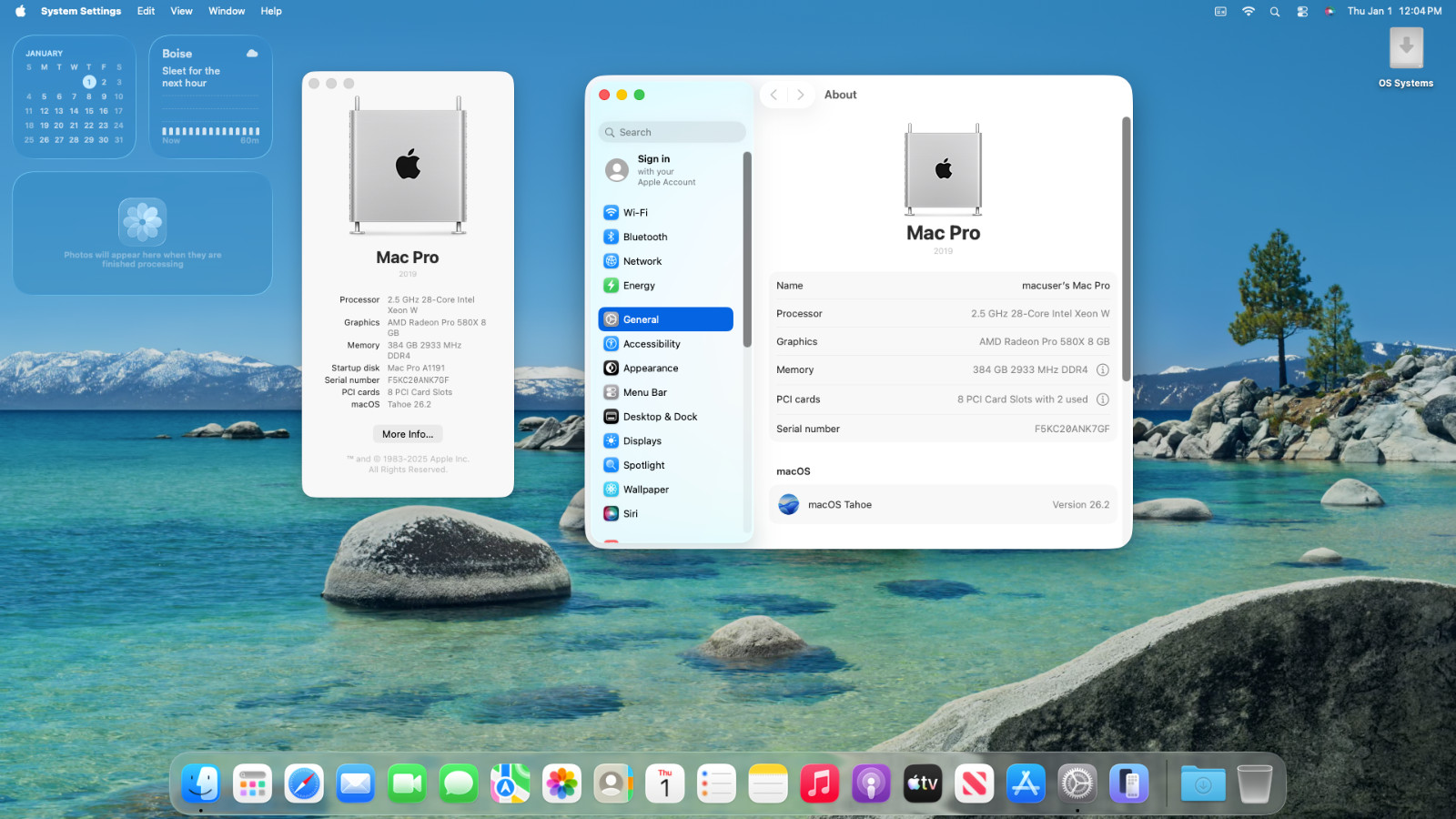
Task: Open Wi-Fi settings in the sidebar
Action: pos(635,213)
